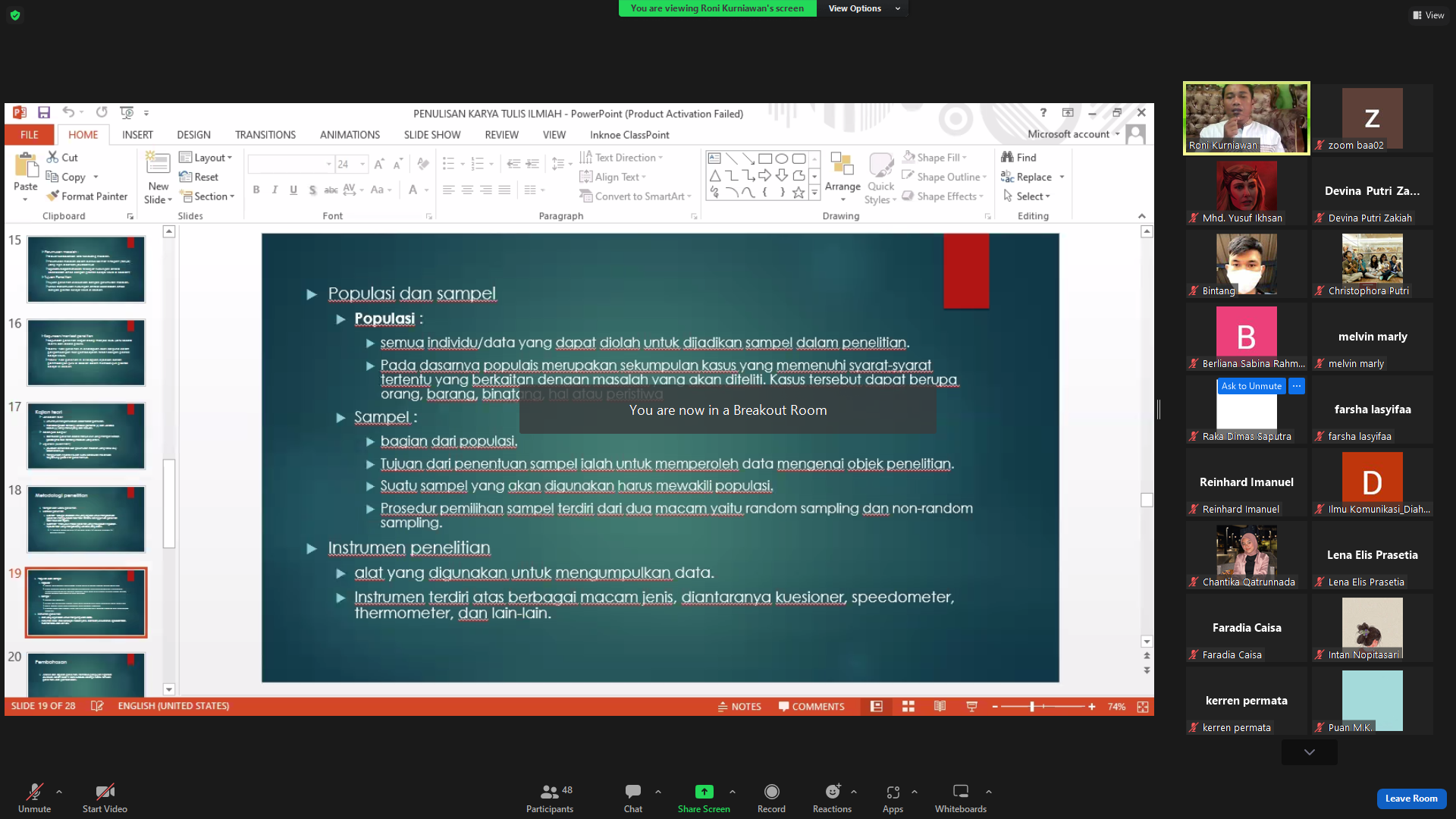Toggle Strikethrough formatting
The width and height of the screenshot is (1456, 819).
pyautogui.click(x=331, y=190)
